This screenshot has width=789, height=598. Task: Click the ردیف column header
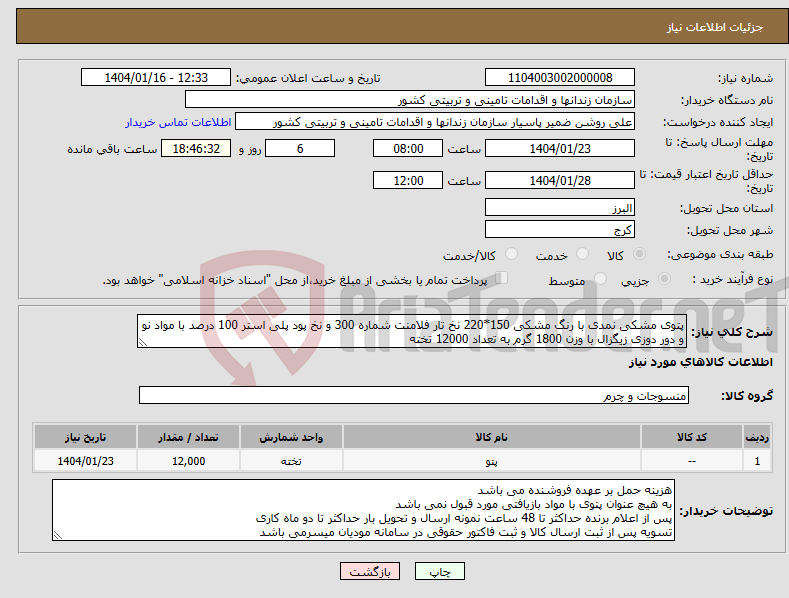click(x=757, y=437)
